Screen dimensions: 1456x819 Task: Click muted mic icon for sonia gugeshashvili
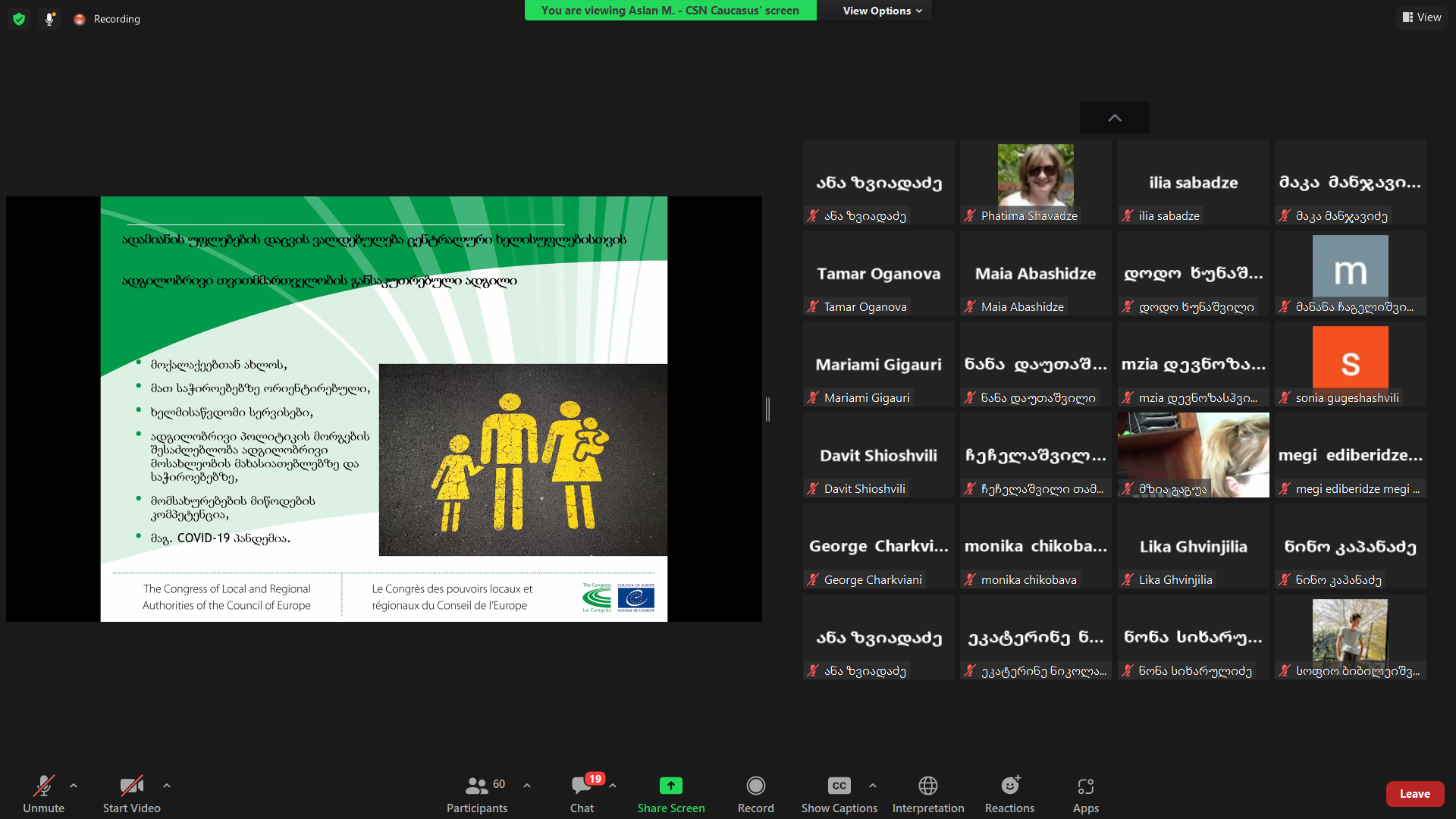click(1285, 398)
